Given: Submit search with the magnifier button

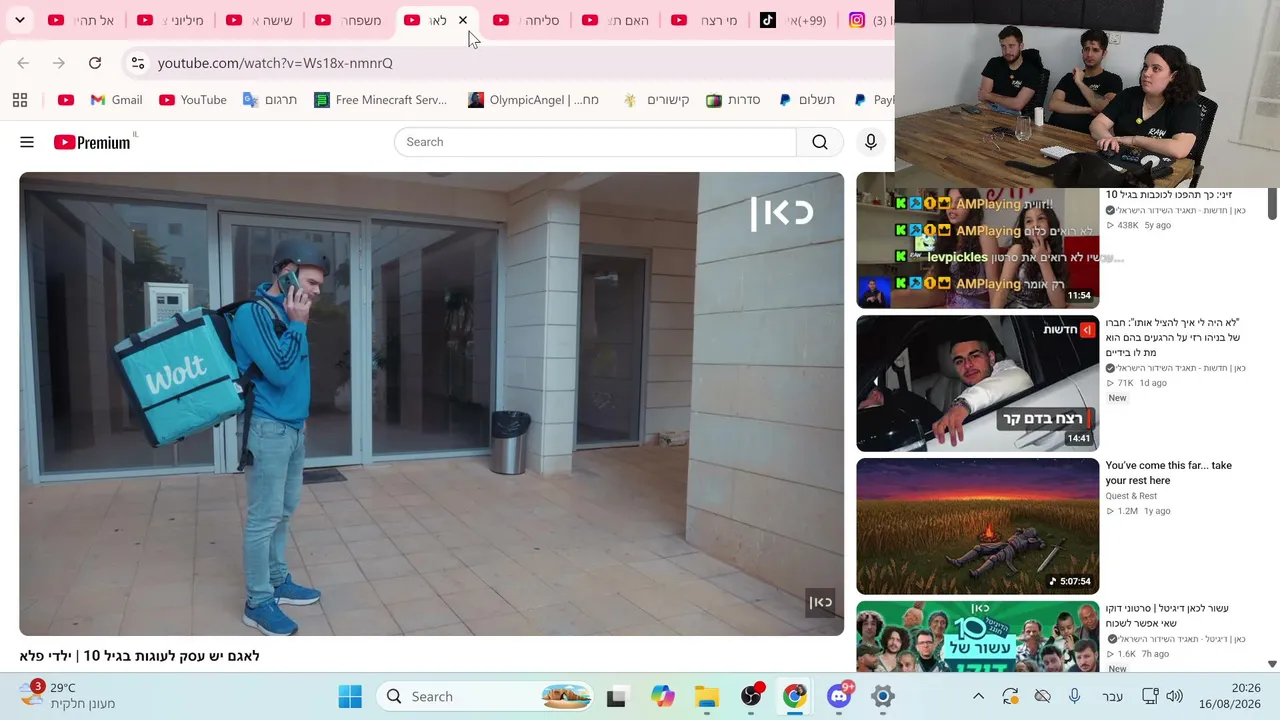Looking at the screenshot, I should [820, 142].
